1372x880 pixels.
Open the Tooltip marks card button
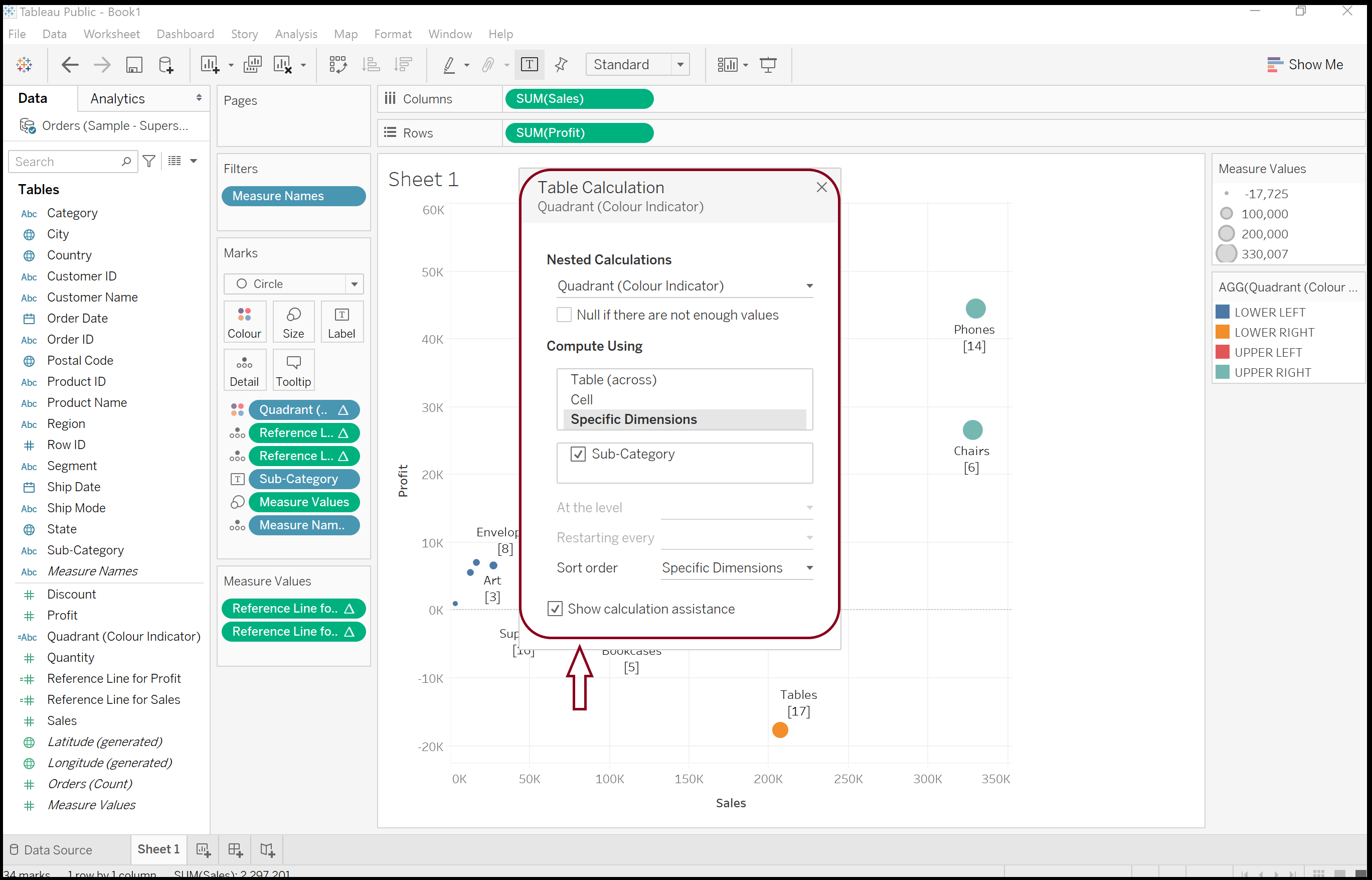pos(293,370)
